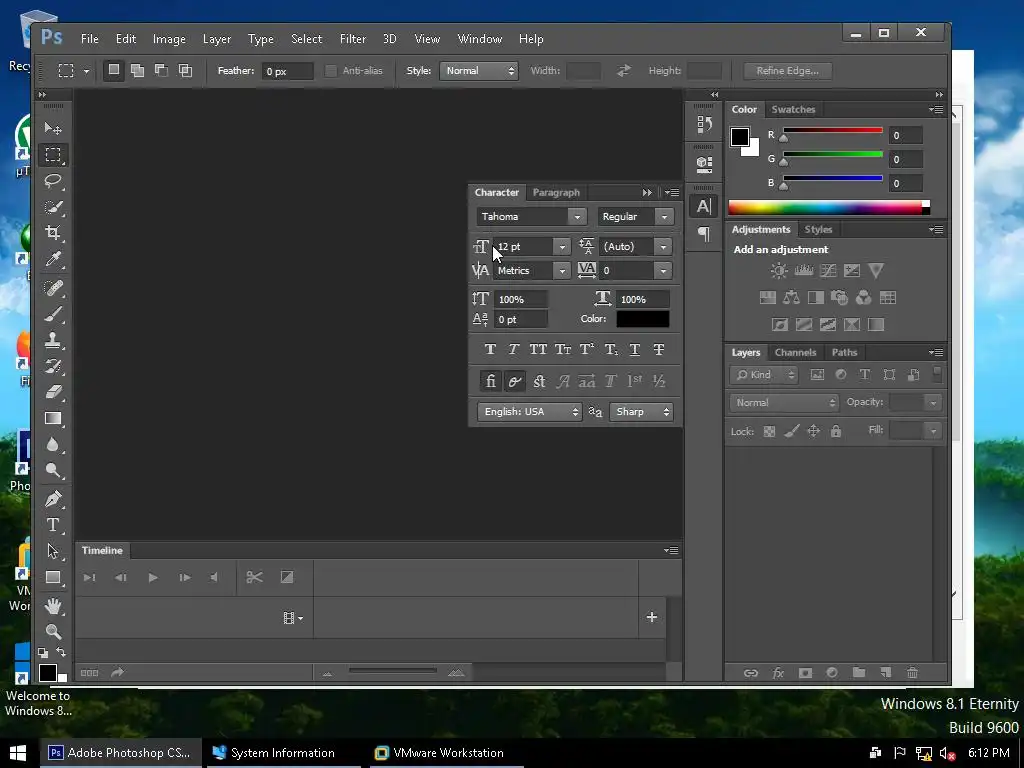
Task: Select the Pen tool
Action: tap(53, 499)
